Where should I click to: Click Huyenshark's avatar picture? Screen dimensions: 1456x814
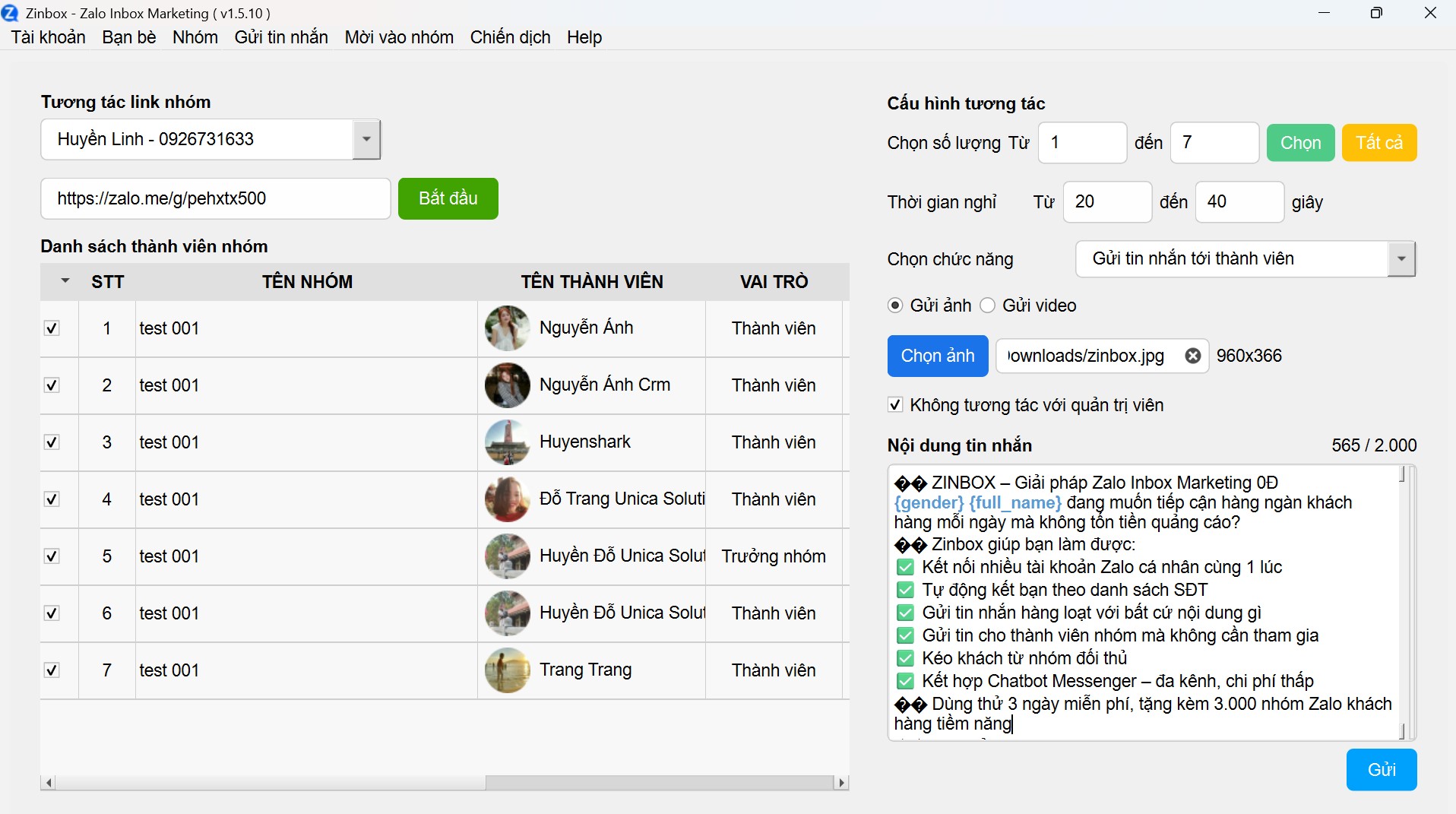507,442
